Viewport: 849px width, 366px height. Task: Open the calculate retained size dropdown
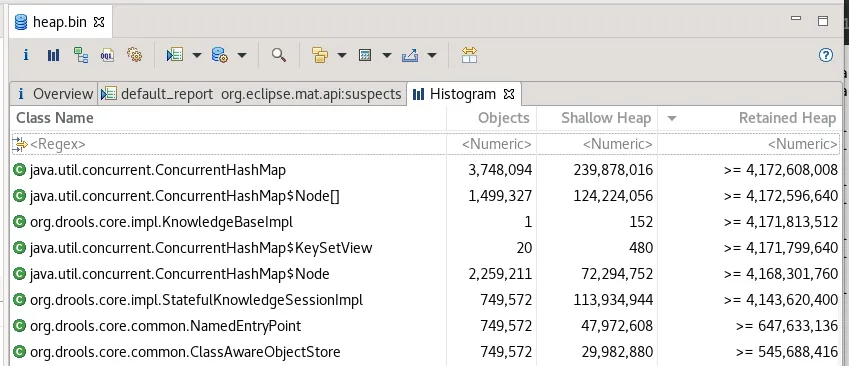point(387,55)
